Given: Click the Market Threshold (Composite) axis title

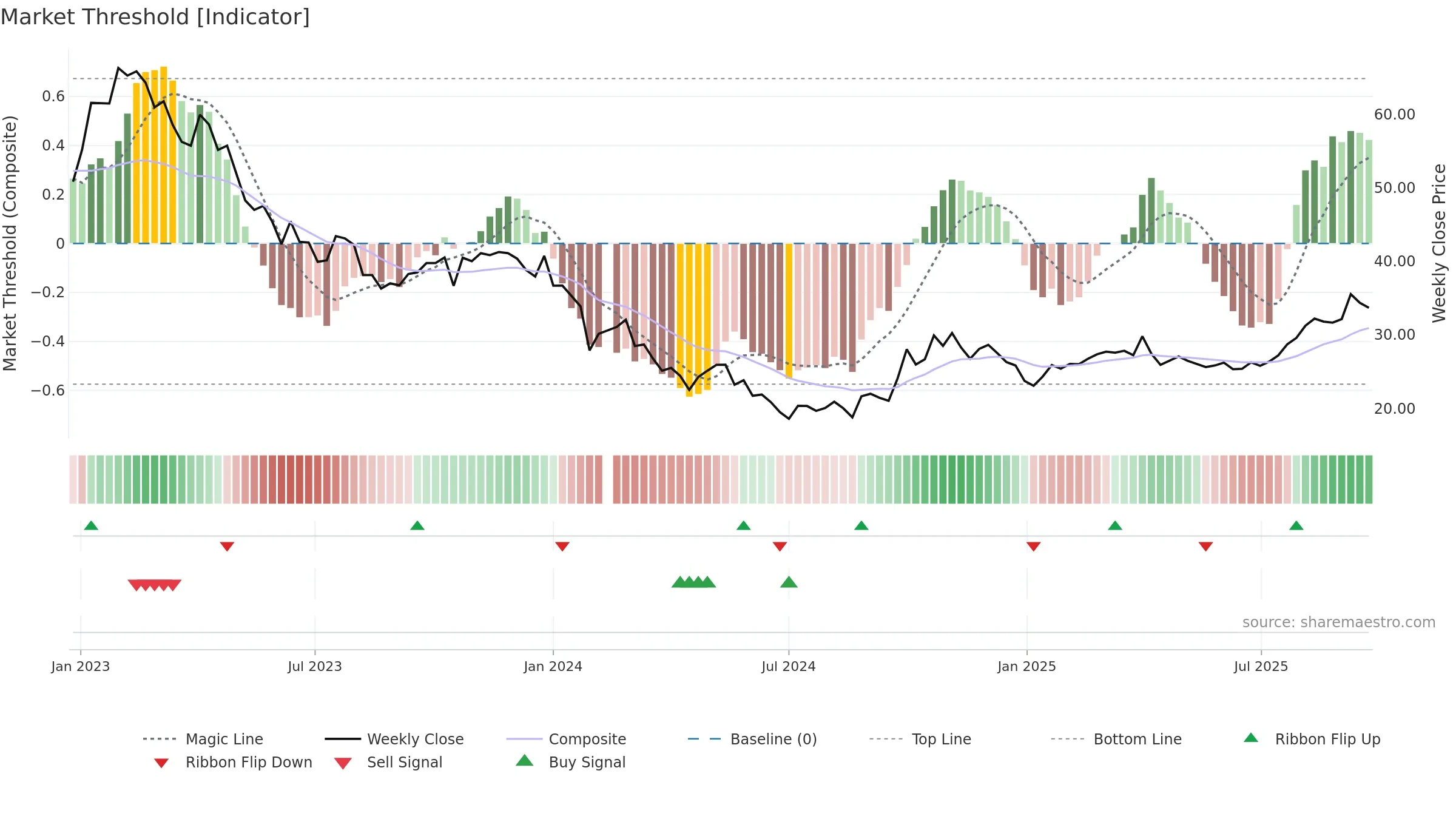Looking at the screenshot, I should [10, 243].
